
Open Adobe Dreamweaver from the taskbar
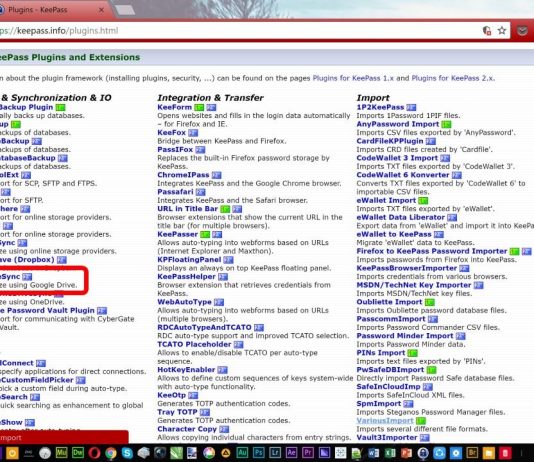click(78, 452)
